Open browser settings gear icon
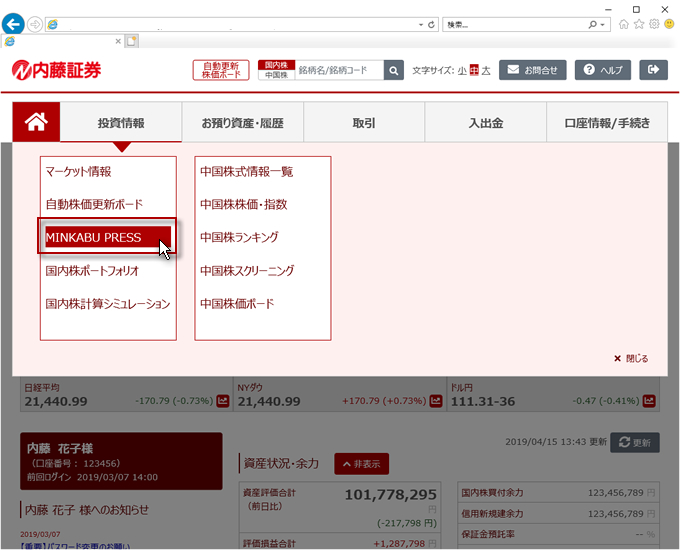This screenshot has height=550, width=680. (655, 24)
